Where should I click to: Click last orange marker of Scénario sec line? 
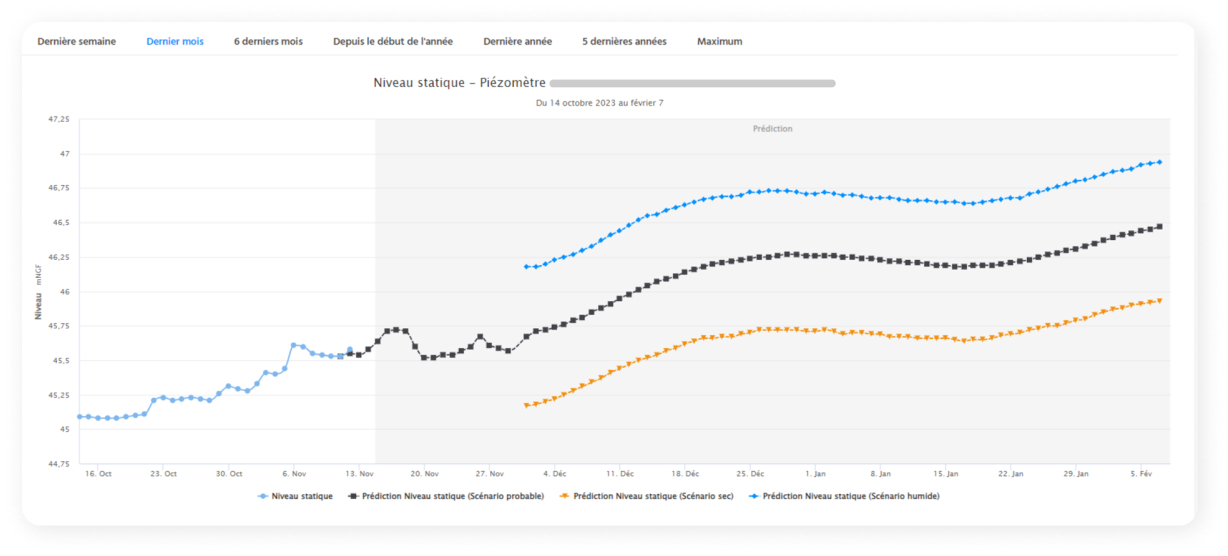[x=1159, y=300]
